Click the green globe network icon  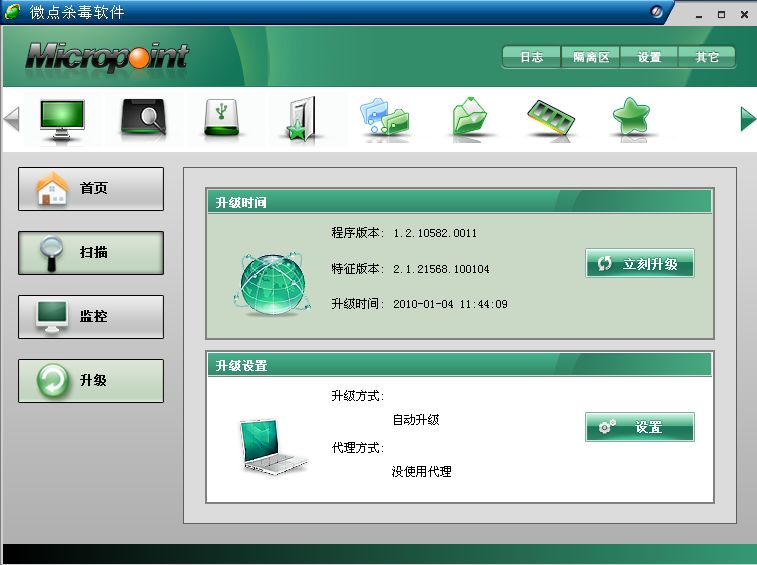(x=273, y=285)
